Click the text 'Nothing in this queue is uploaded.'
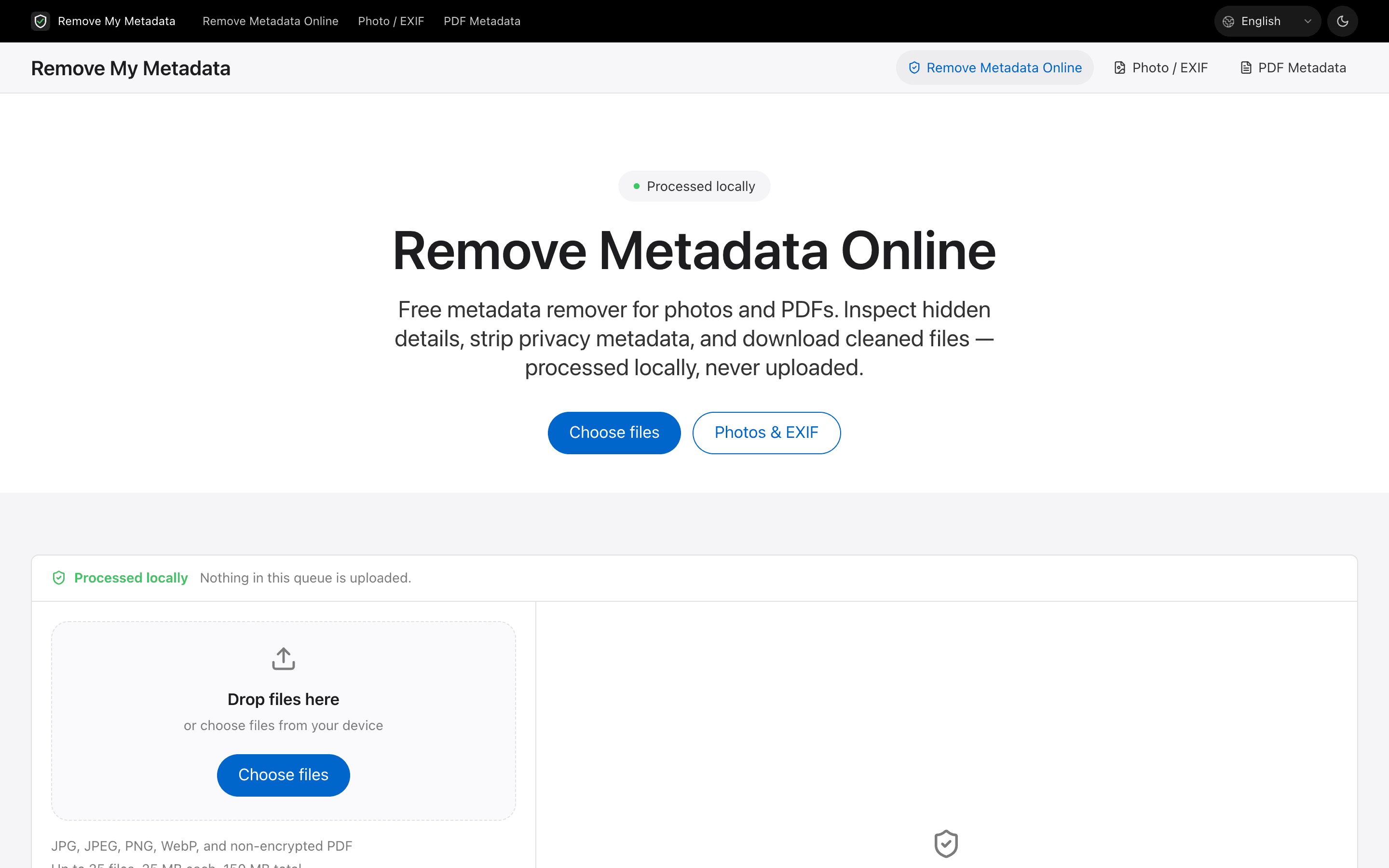 (305, 578)
